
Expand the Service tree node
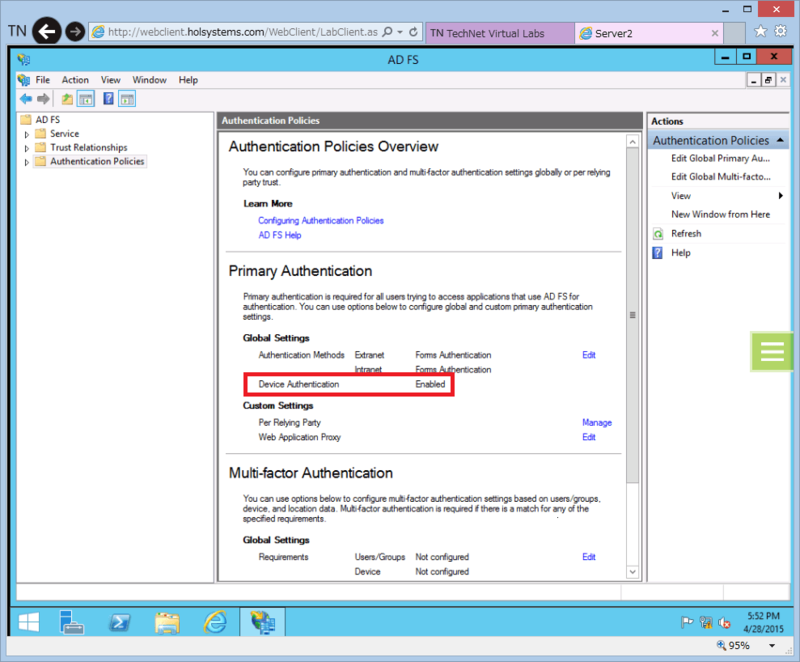point(27,135)
